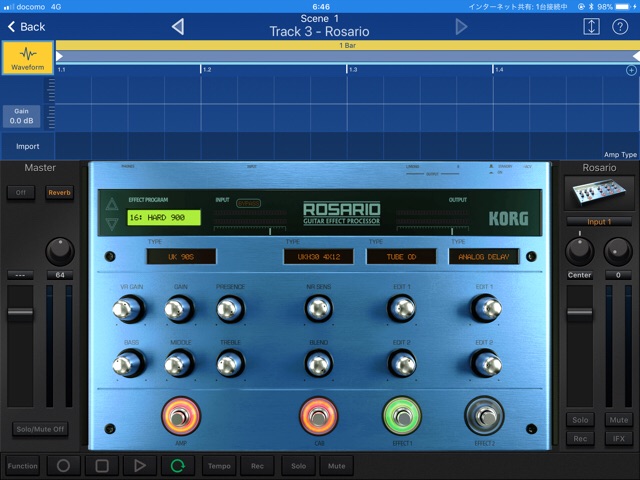Open the amp TYPE selector UK 90S

point(181,257)
